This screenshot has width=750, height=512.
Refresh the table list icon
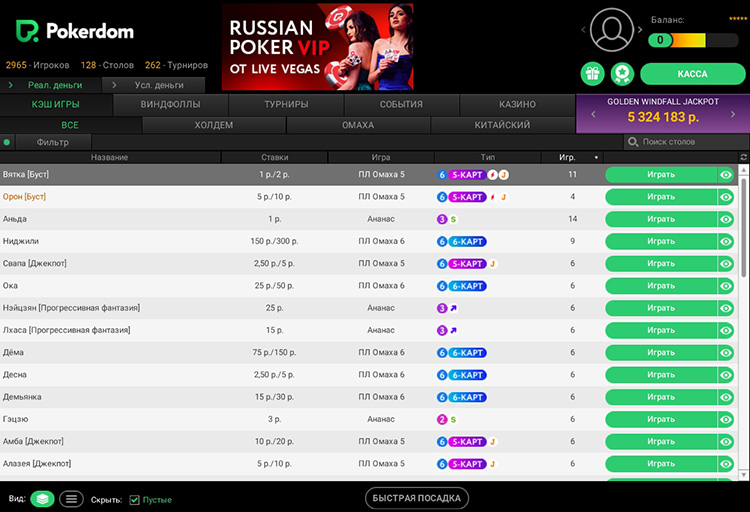[743, 157]
